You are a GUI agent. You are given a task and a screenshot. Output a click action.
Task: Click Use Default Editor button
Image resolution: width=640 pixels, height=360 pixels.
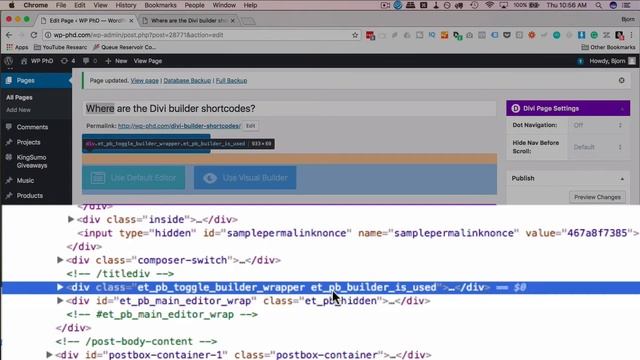point(133,178)
